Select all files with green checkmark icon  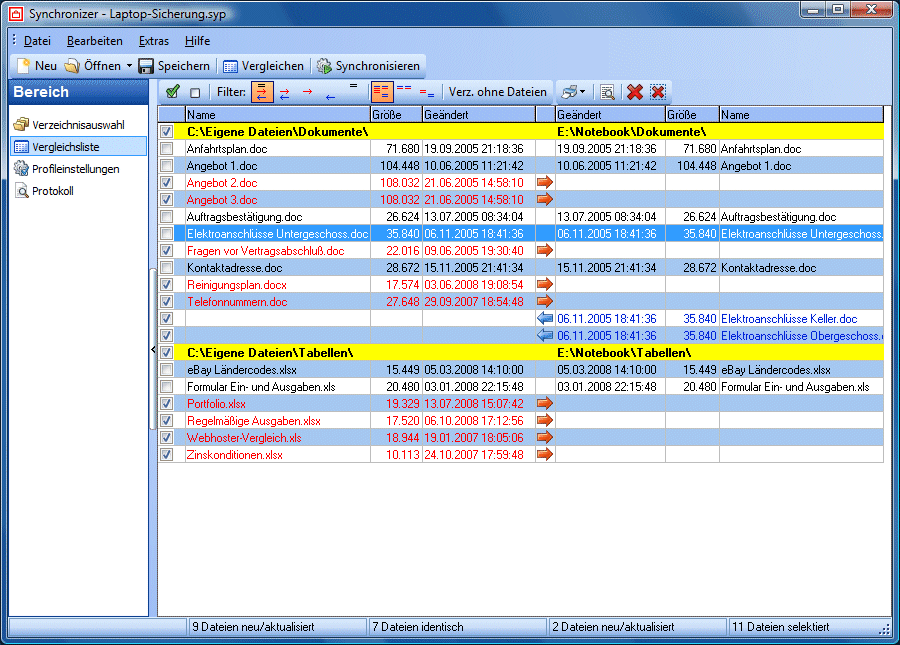click(x=172, y=92)
